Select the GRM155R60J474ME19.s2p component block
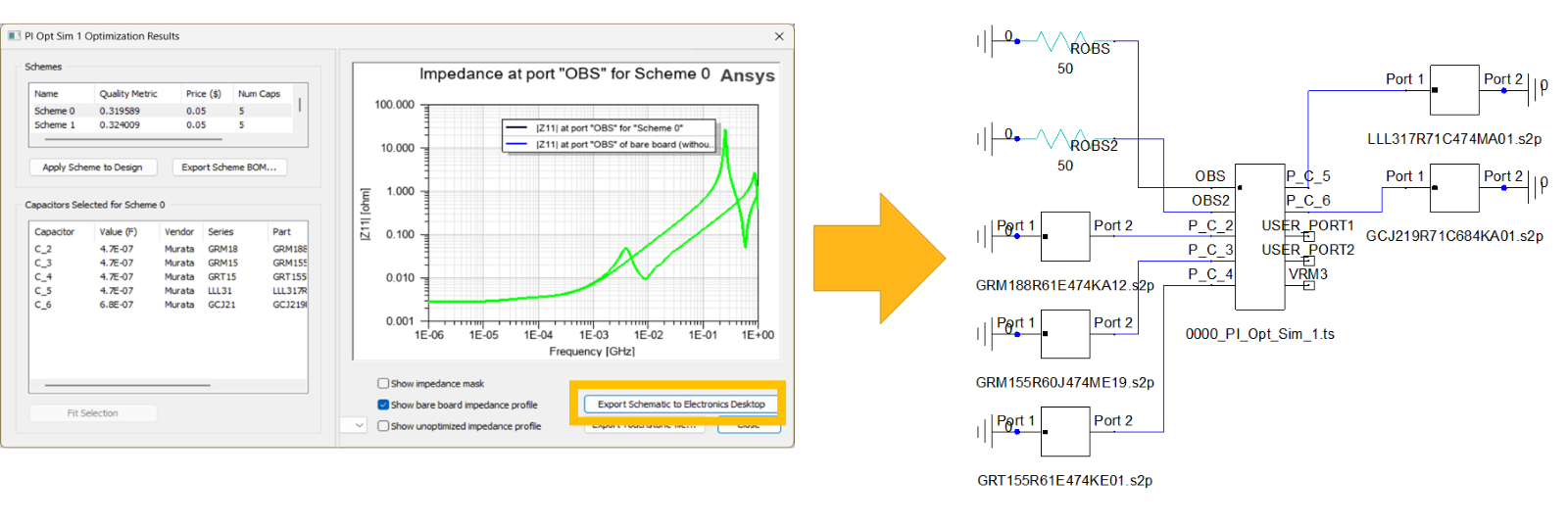This screenshot has width=1568, height=528. coord(1065,334)
